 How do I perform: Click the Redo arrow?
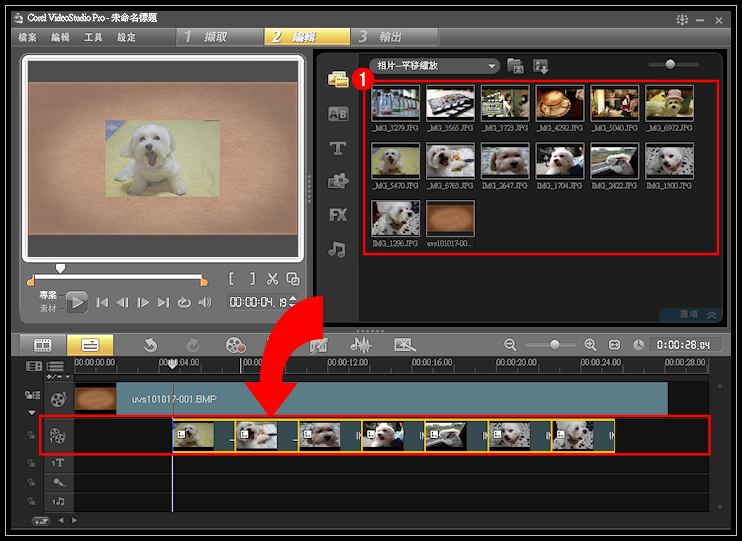[193, 345]
